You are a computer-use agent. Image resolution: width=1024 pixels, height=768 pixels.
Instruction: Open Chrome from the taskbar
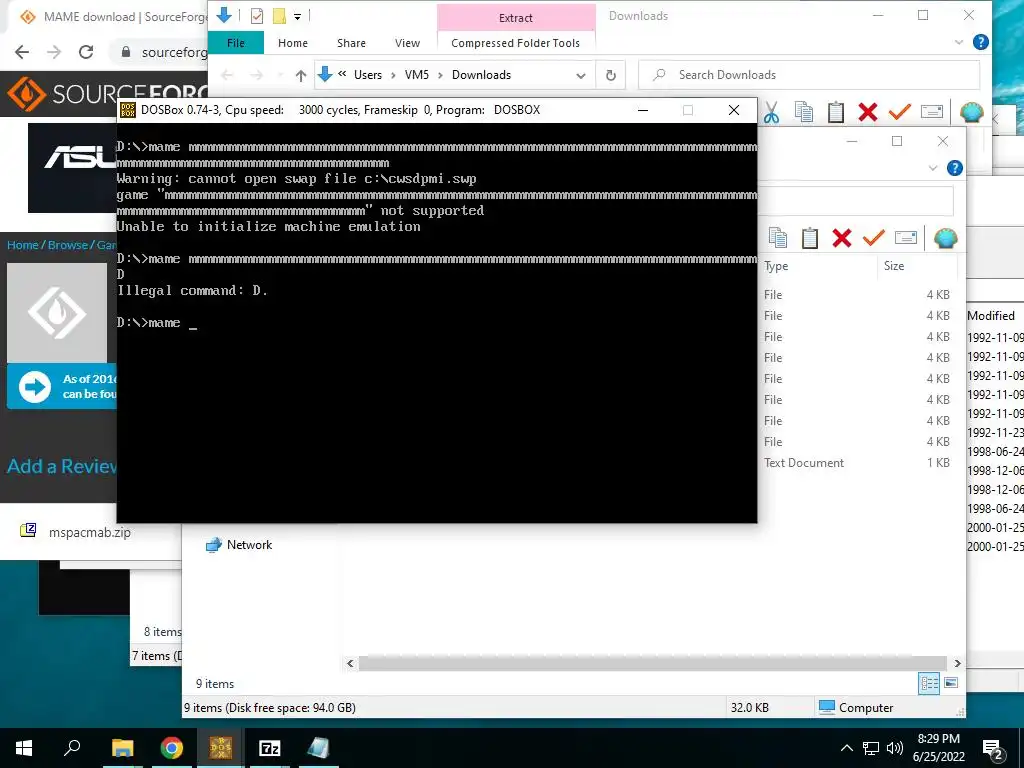click(x=172, y=748)
